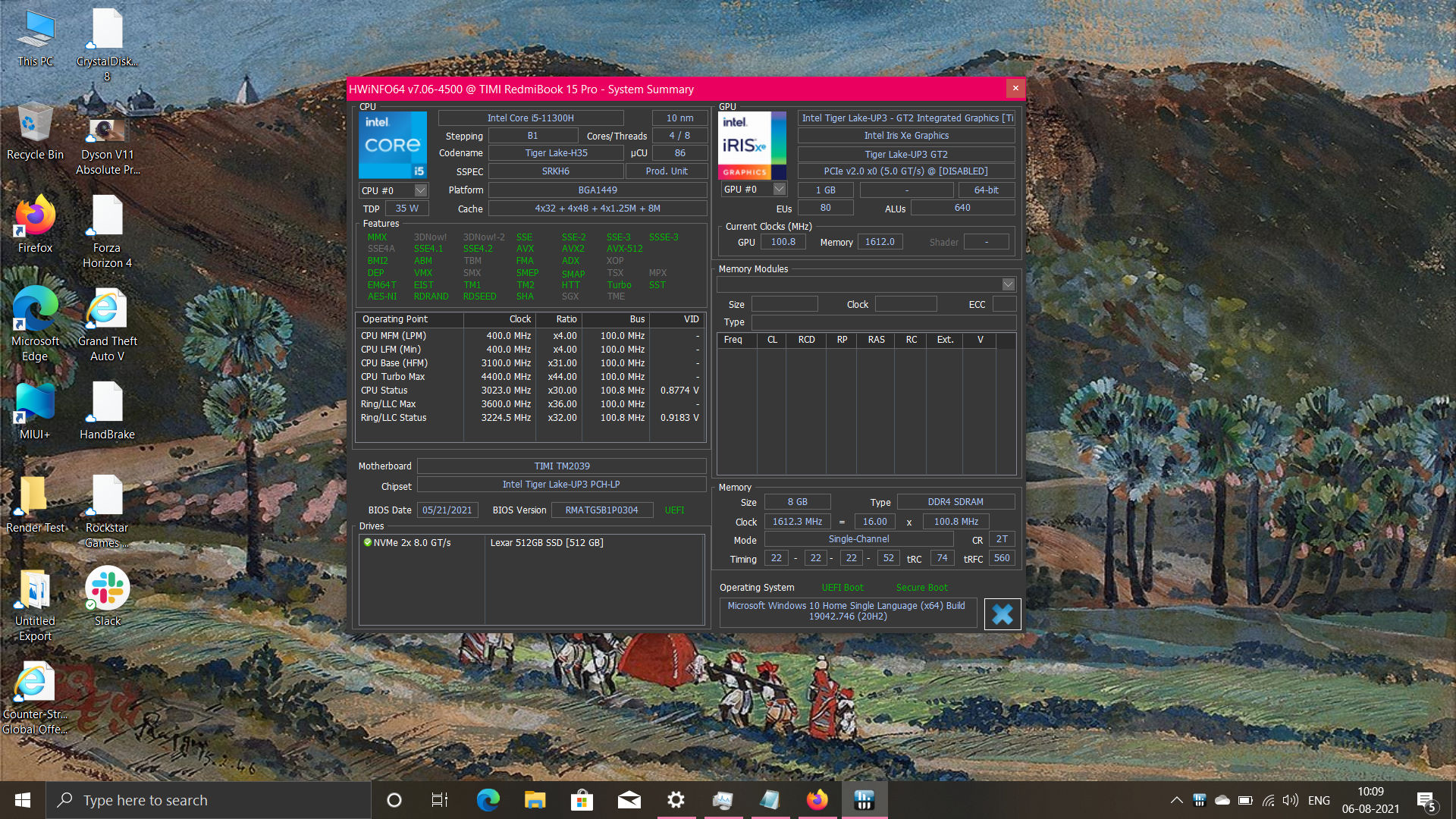Select the Firefox desktop shortcut
Image resolution: width=1456 pixels, height=819 pixels.
(x=35, y=224)
